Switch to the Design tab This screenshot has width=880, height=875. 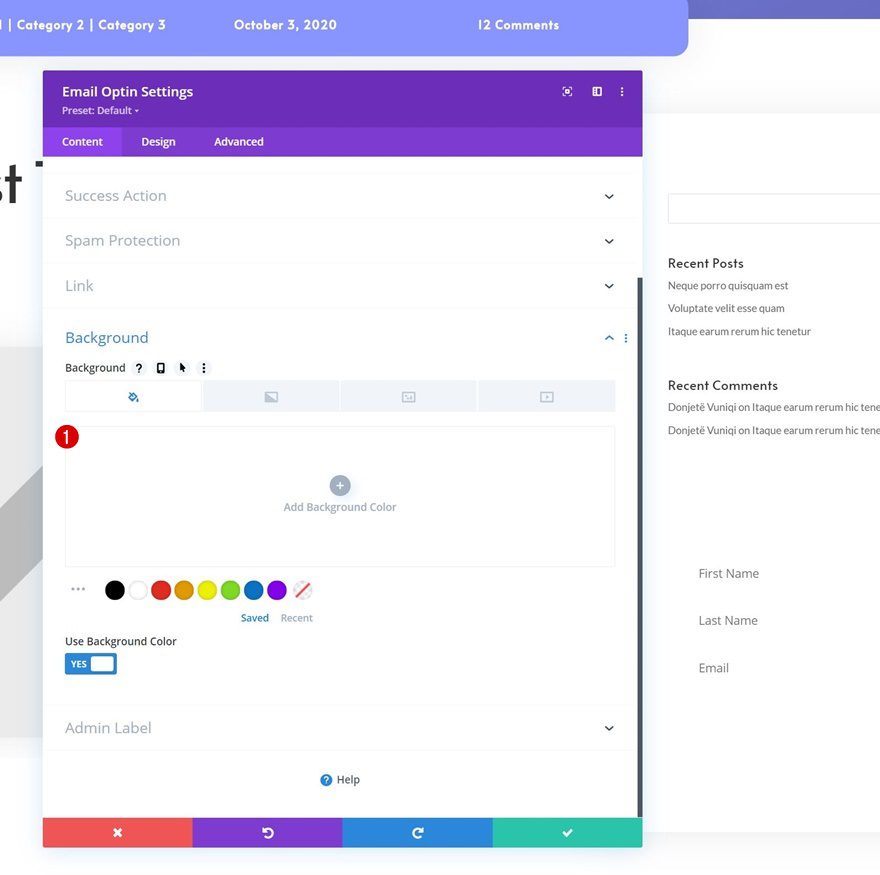[x=158, y=141]
